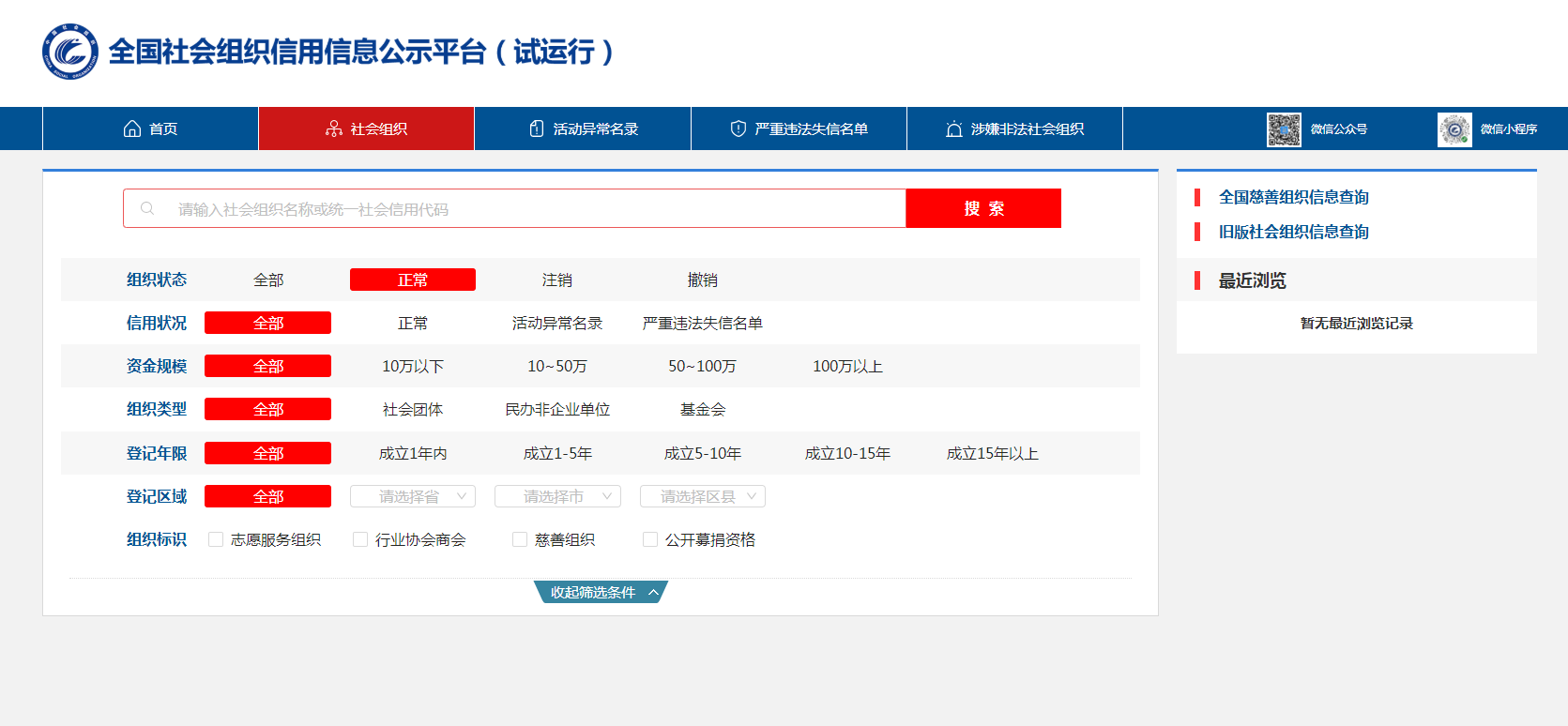This screenshot has width=1568, height=726.
Task: Click the platform logo emblem
Action: (69, 52)
